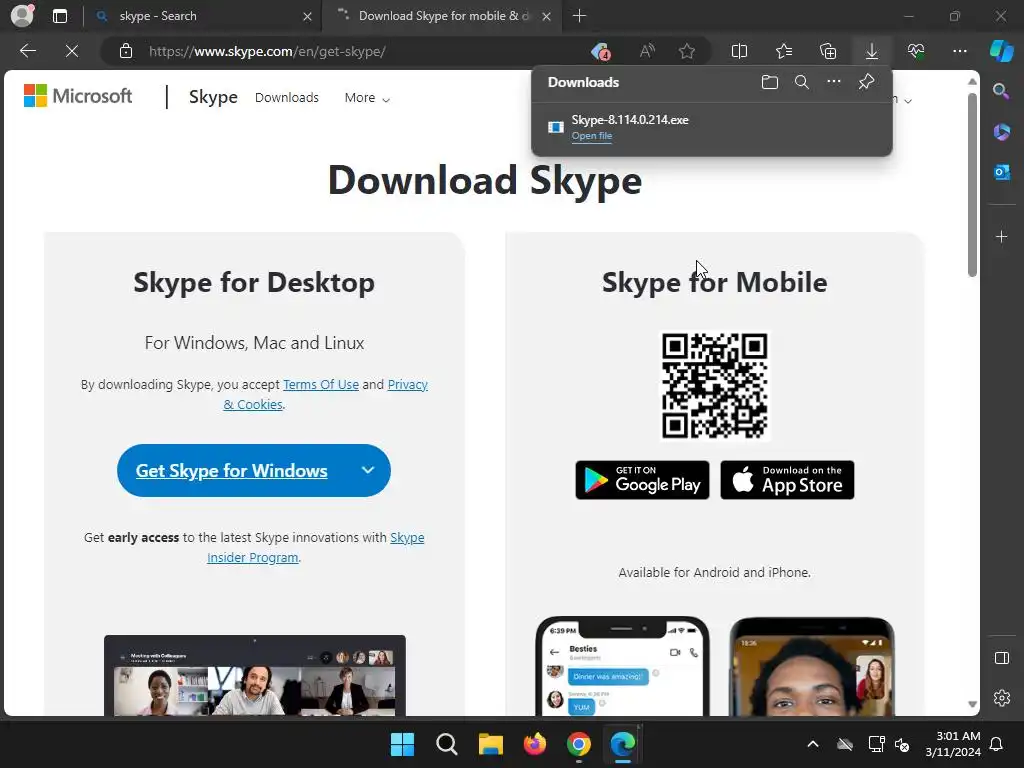Select Skype-8.114.0.214.exe download entry
The image size is (1024, 768).
[x=712, y=127]
